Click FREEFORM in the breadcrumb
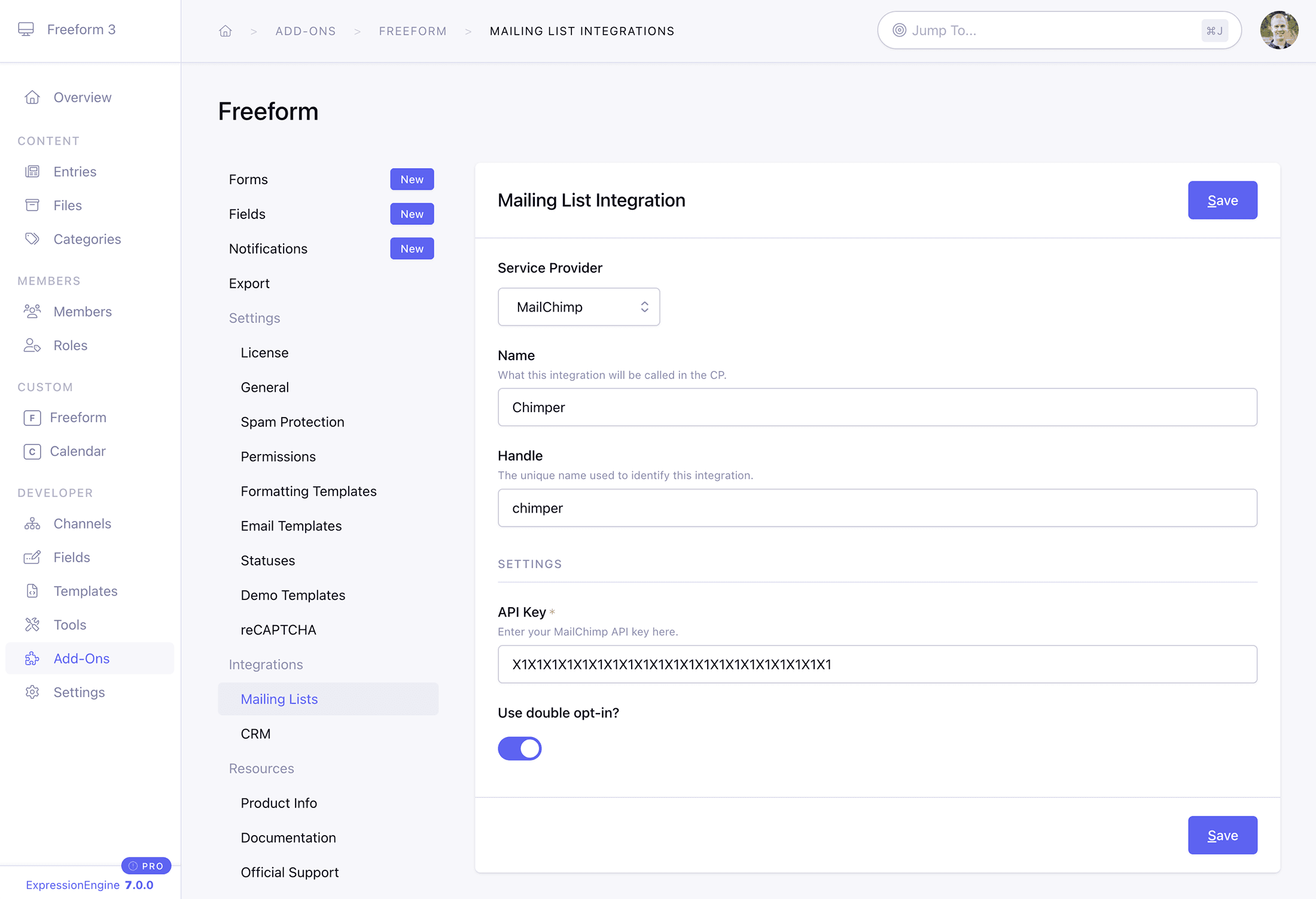 point(412,31)
